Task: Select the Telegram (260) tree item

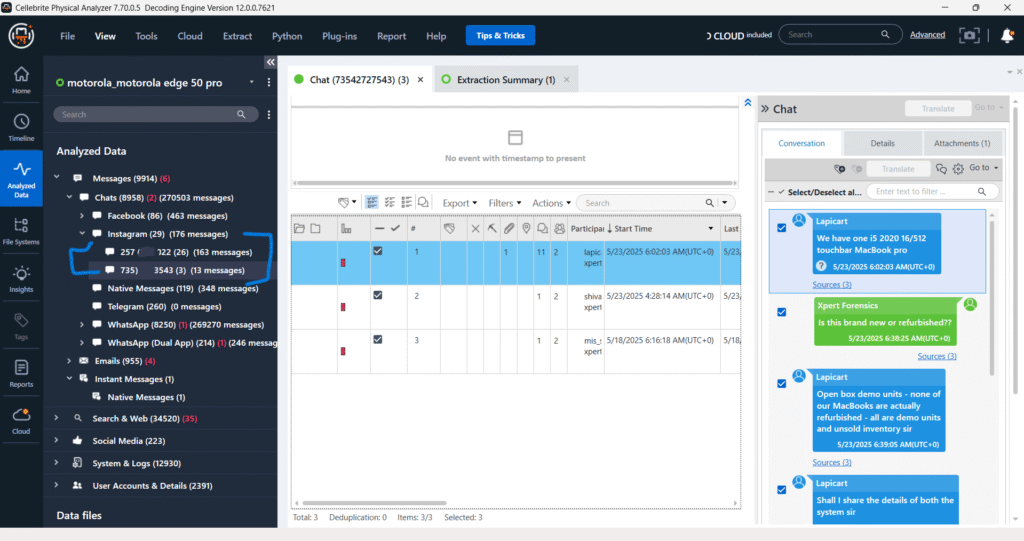Action: coord(164,306)
